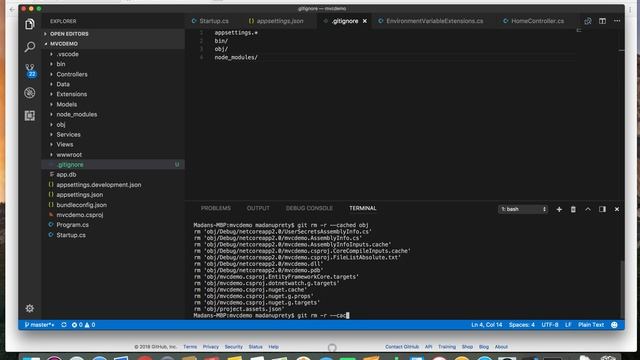The image size is (640, 360).
Task: Switch to the EnvironmentVariableExtensions.cs tab
Action: click(431, 21)
